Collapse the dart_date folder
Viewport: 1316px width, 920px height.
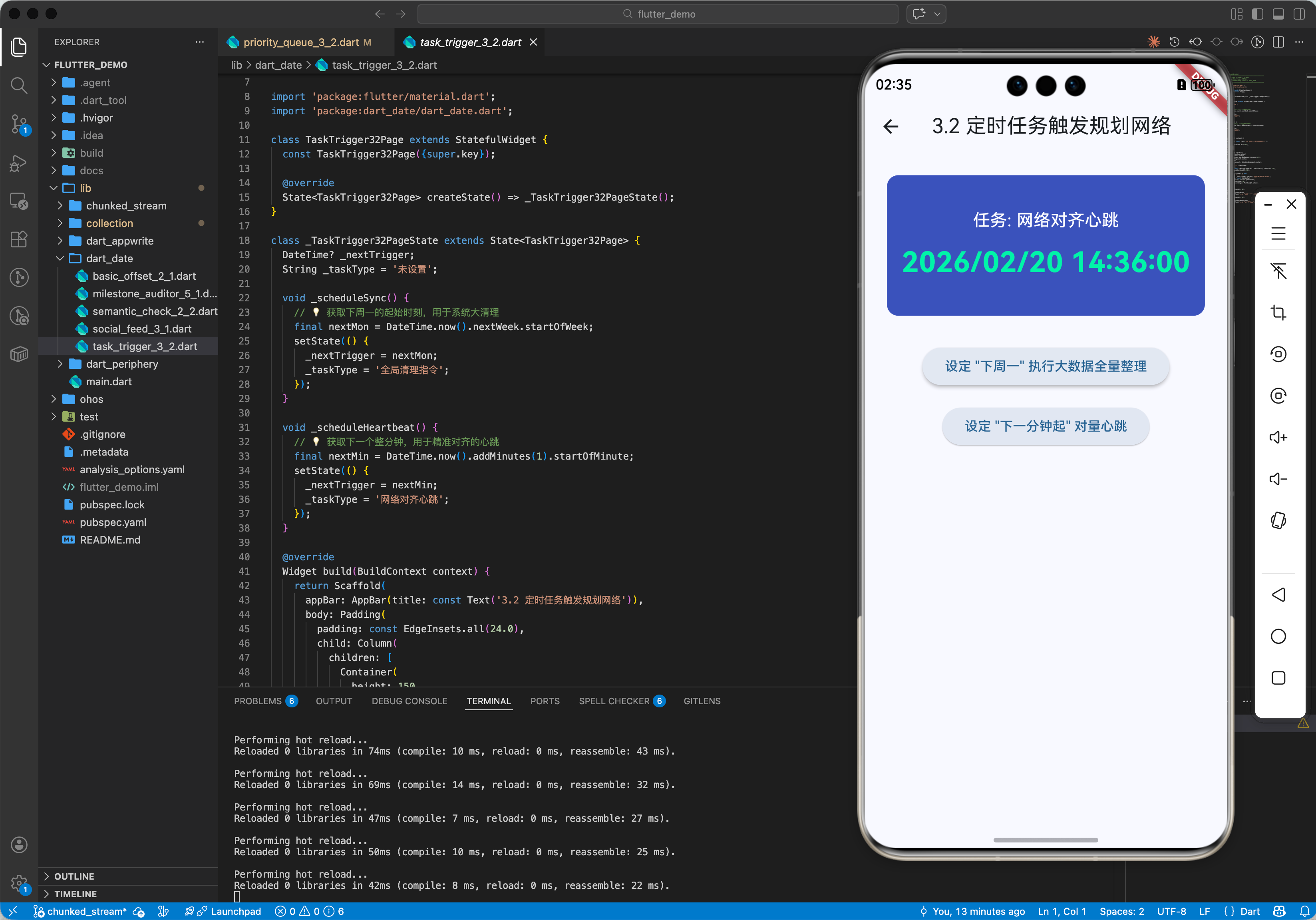[109, 259]
